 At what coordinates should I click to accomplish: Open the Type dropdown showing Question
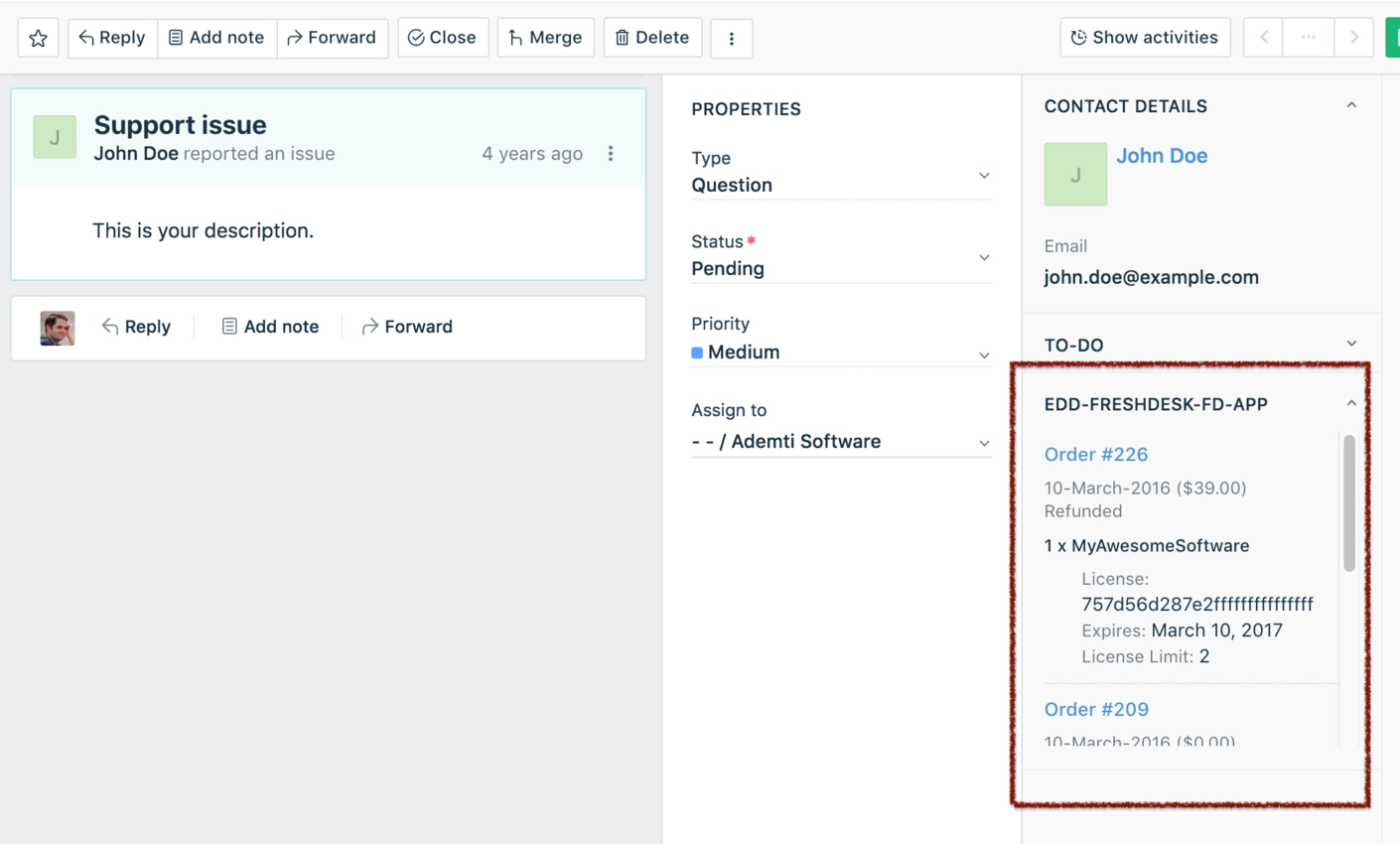840,185
